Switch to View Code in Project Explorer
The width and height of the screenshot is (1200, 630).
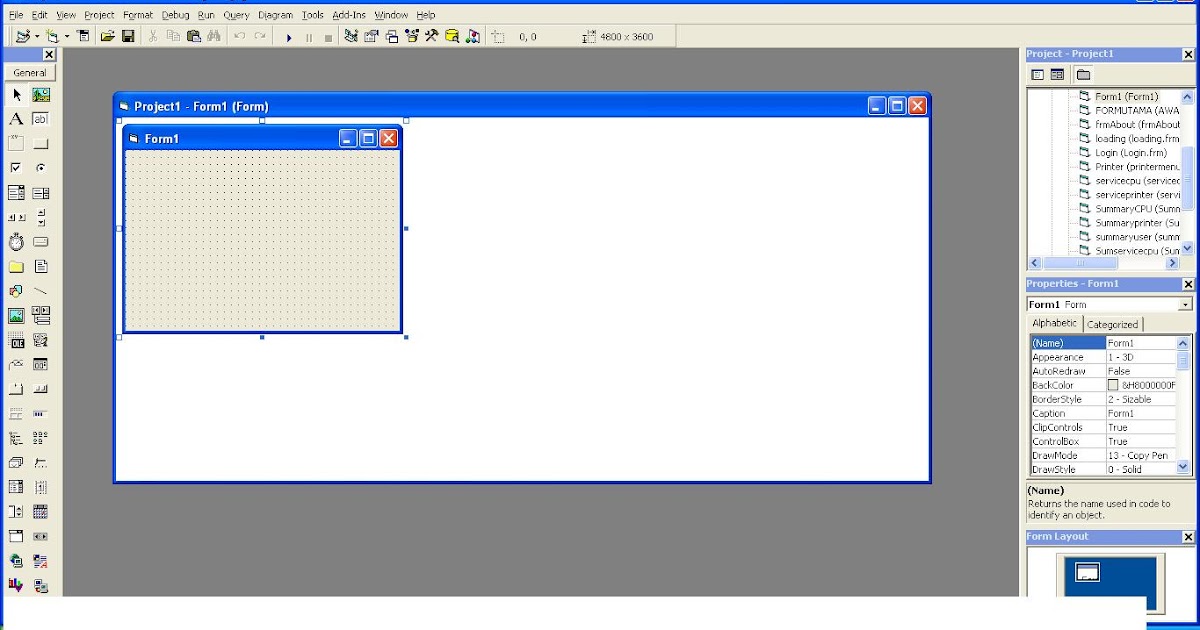pos(1037,74)
